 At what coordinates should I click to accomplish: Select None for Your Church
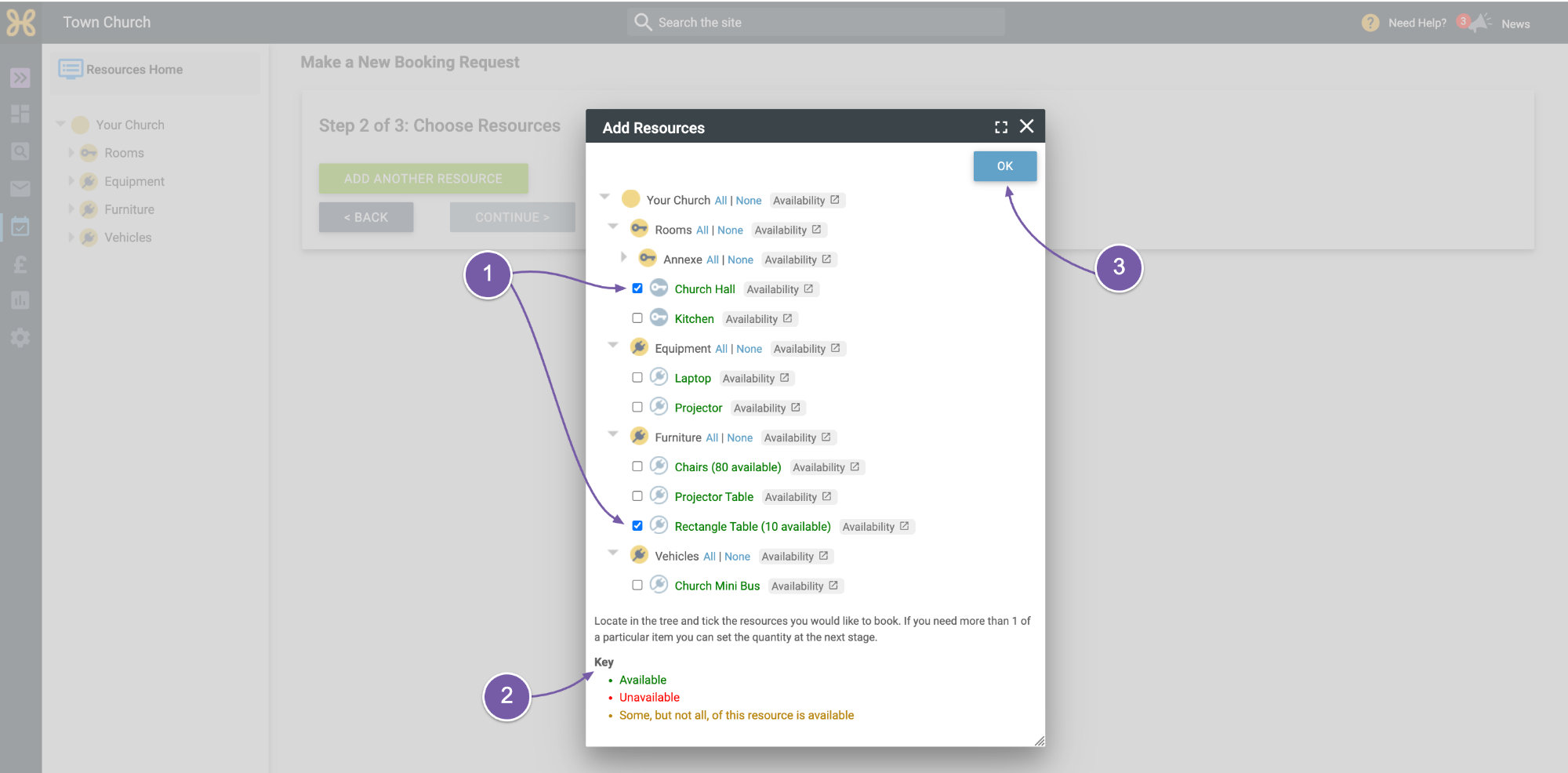pos(749,201)
